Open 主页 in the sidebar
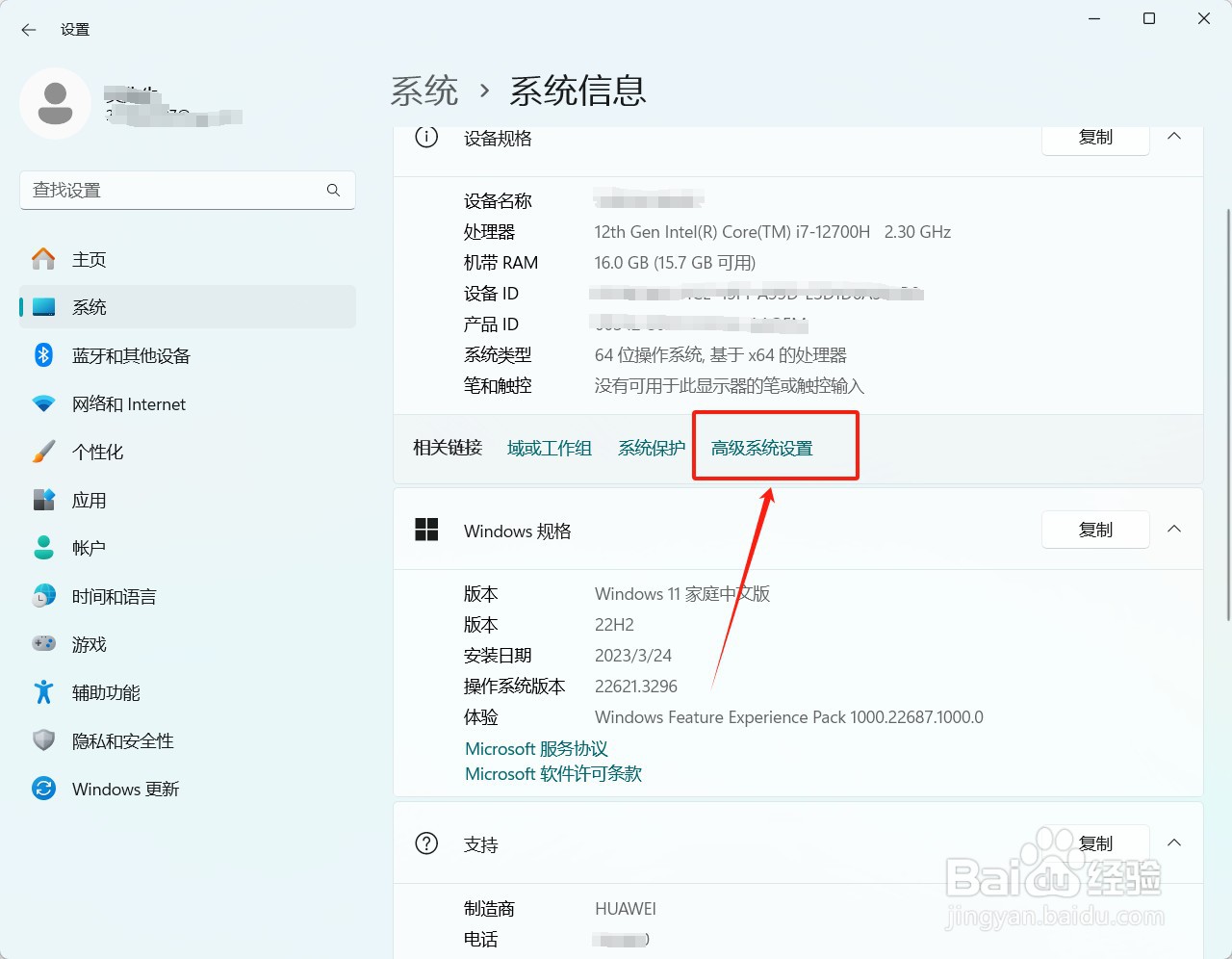The height and width of the screenshot is (959, 1232). tap(188, 259)
